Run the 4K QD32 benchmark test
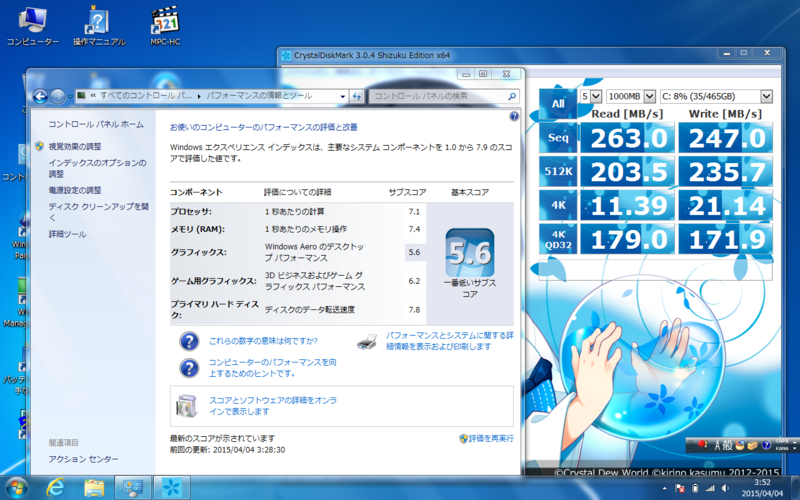800x500 pixels. (x=558, y=239)
